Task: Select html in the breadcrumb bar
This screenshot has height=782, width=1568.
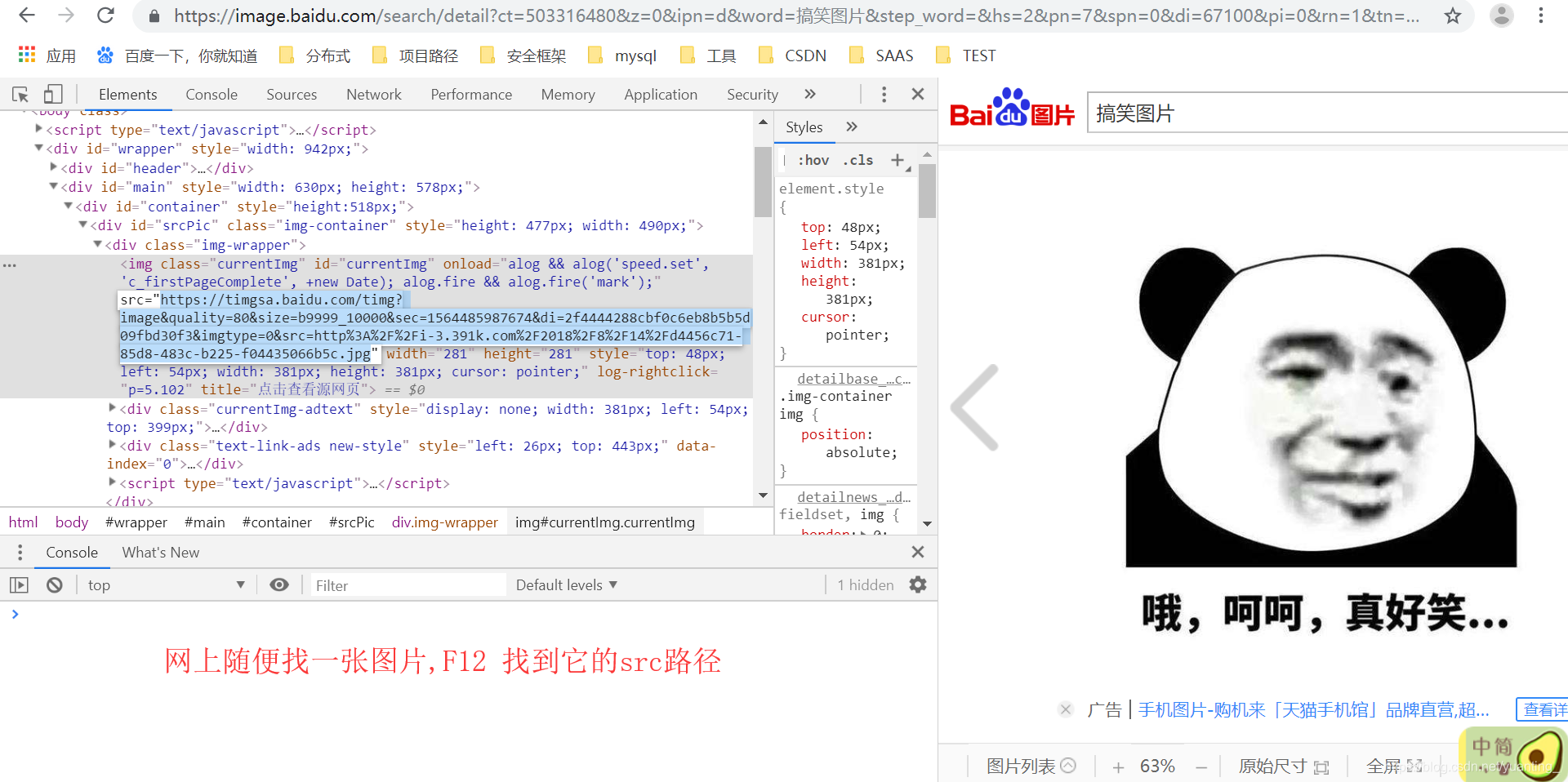Action: point(24,522)
